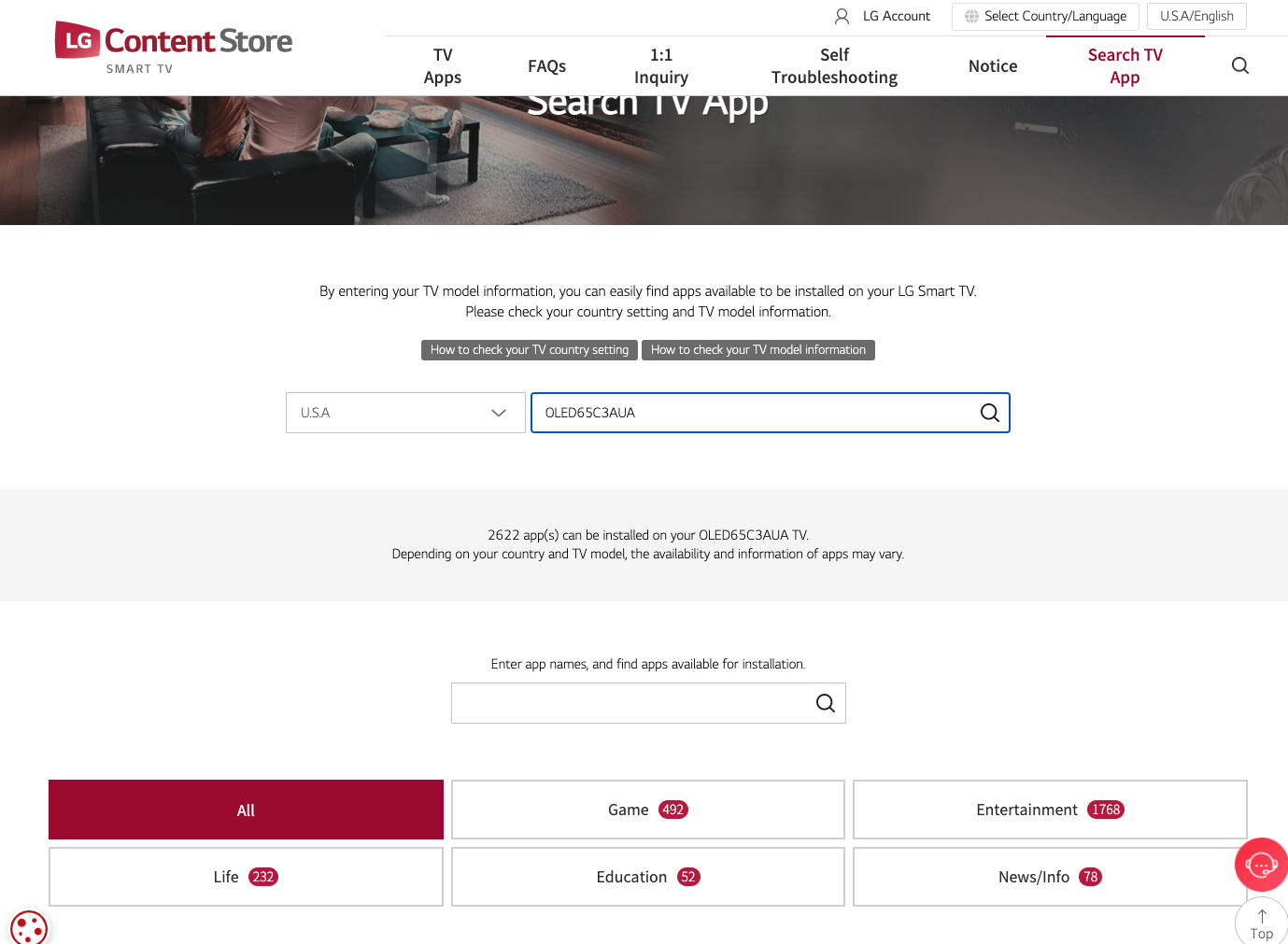
Task: Go to the Notice page
Action: point(993,66)
